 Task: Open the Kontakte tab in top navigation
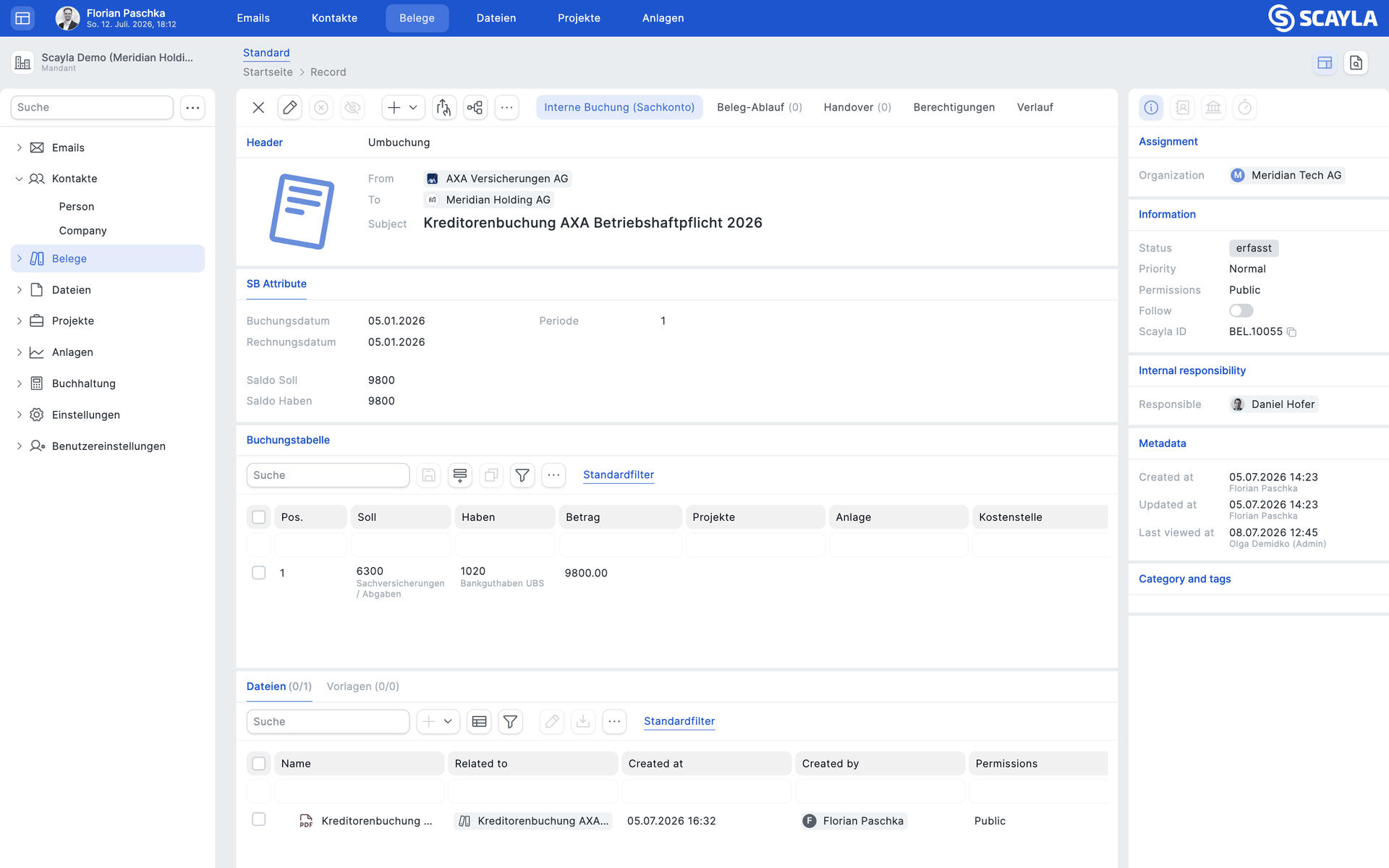click(x=334, y=18)
